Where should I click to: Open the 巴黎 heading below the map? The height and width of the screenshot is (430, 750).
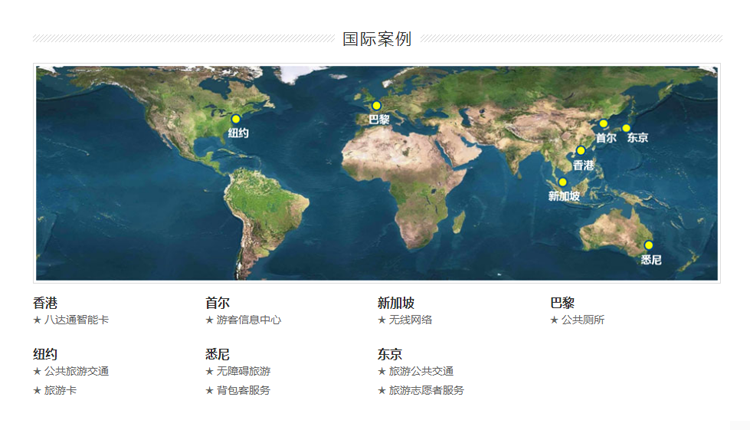point(562,303)
